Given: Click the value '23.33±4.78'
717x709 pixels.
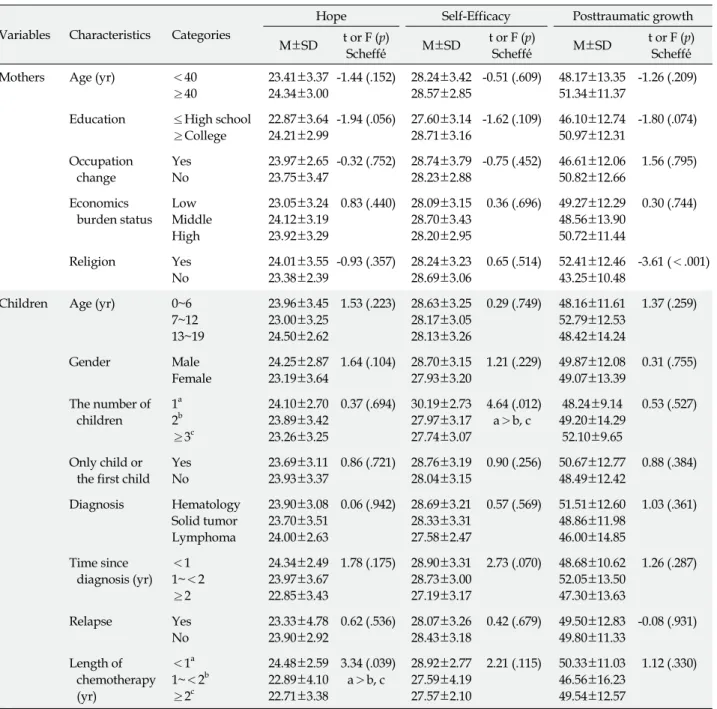Looking at the screenshot, I should [x=298, y=622].
